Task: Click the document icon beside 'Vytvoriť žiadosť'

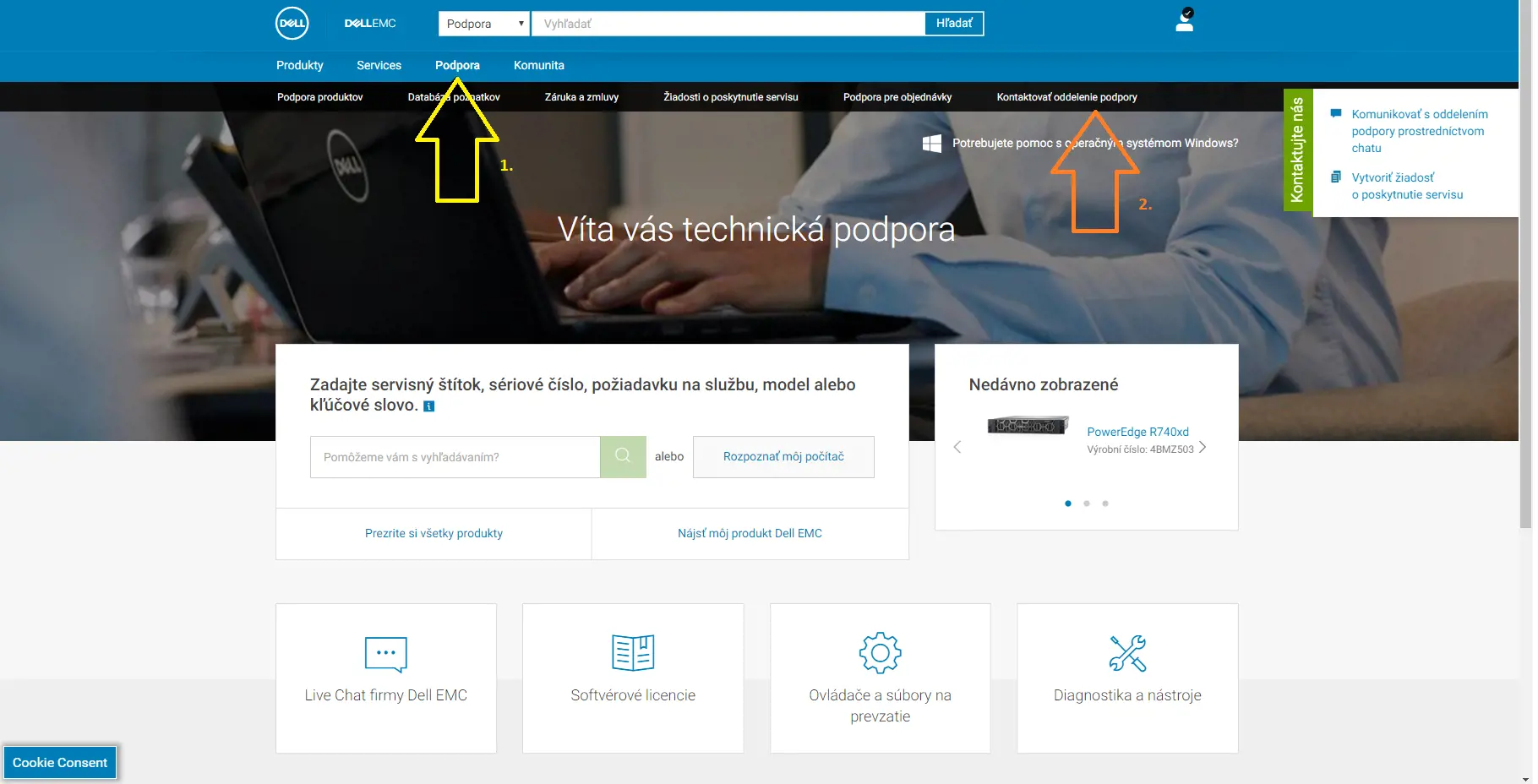Action: pyautogui.click(x=1336, y=177)
